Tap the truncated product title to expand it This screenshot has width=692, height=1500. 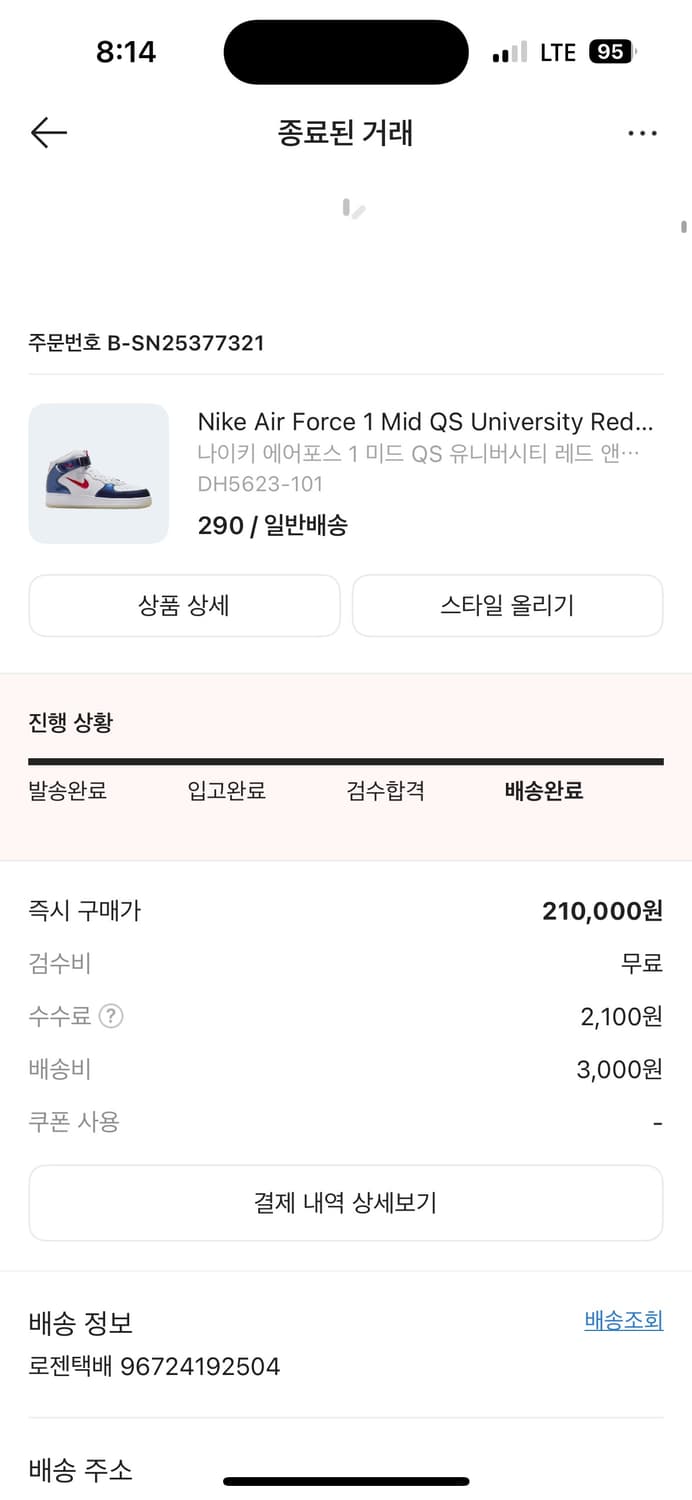pyautogui.click(x=430, y=422)
